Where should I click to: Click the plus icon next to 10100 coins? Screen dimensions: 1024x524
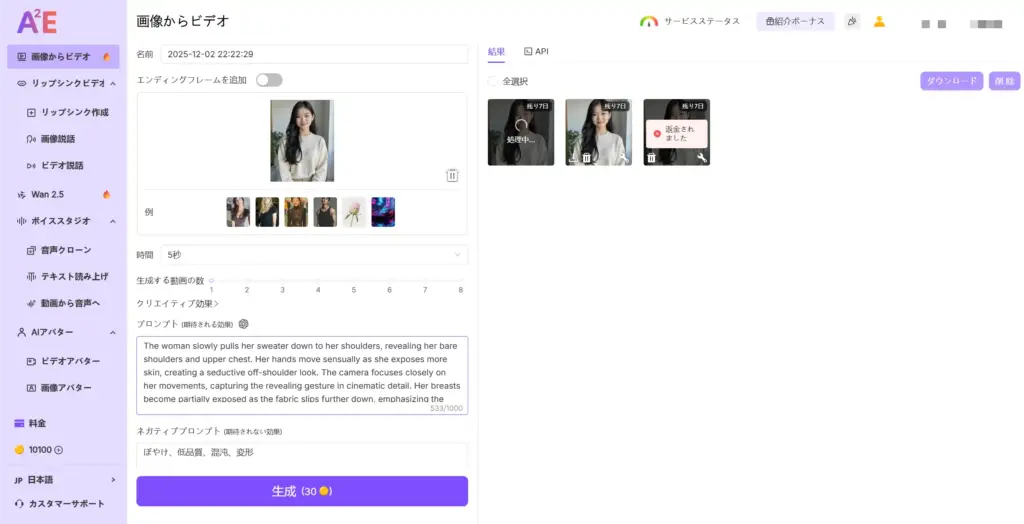[58, 450]
